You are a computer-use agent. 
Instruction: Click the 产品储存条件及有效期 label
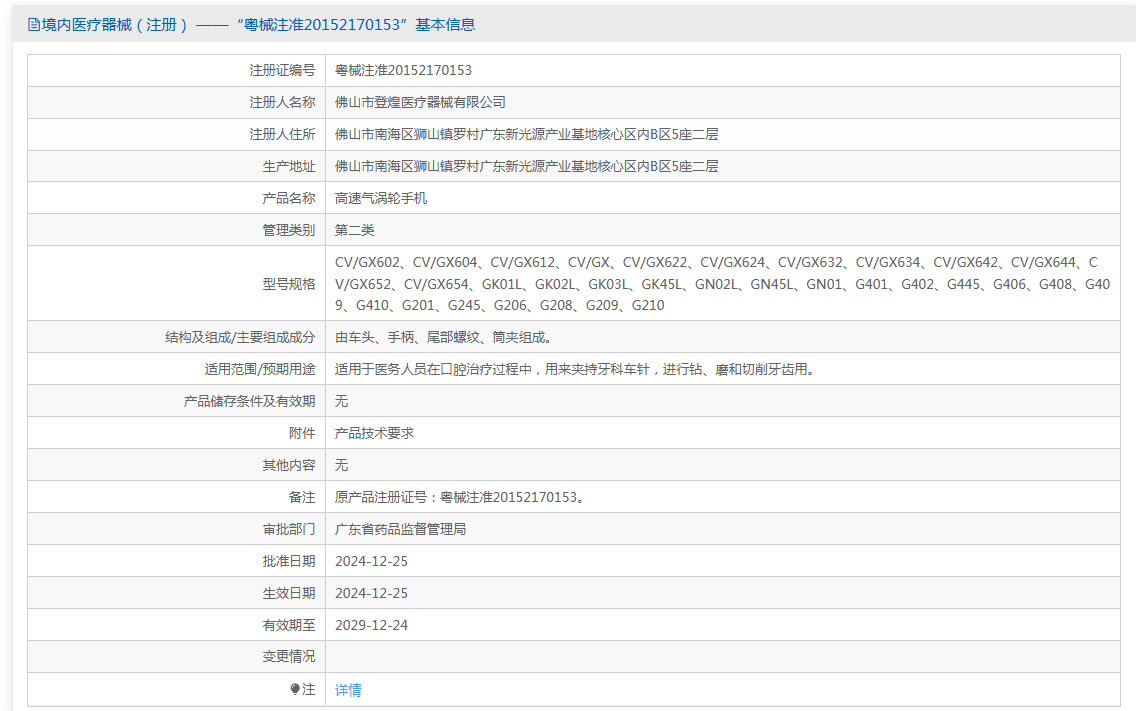tap(249, 401)
